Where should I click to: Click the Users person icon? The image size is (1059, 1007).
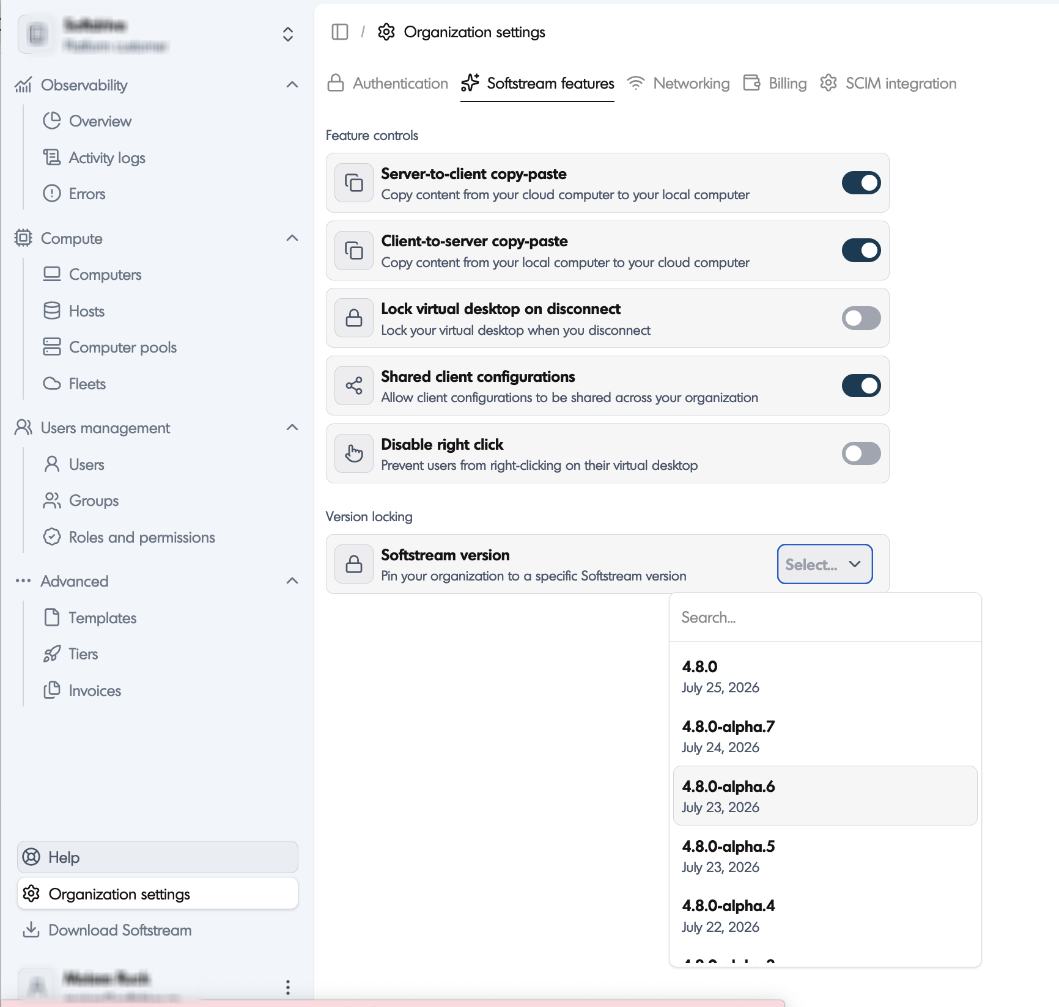click(52, 464)
